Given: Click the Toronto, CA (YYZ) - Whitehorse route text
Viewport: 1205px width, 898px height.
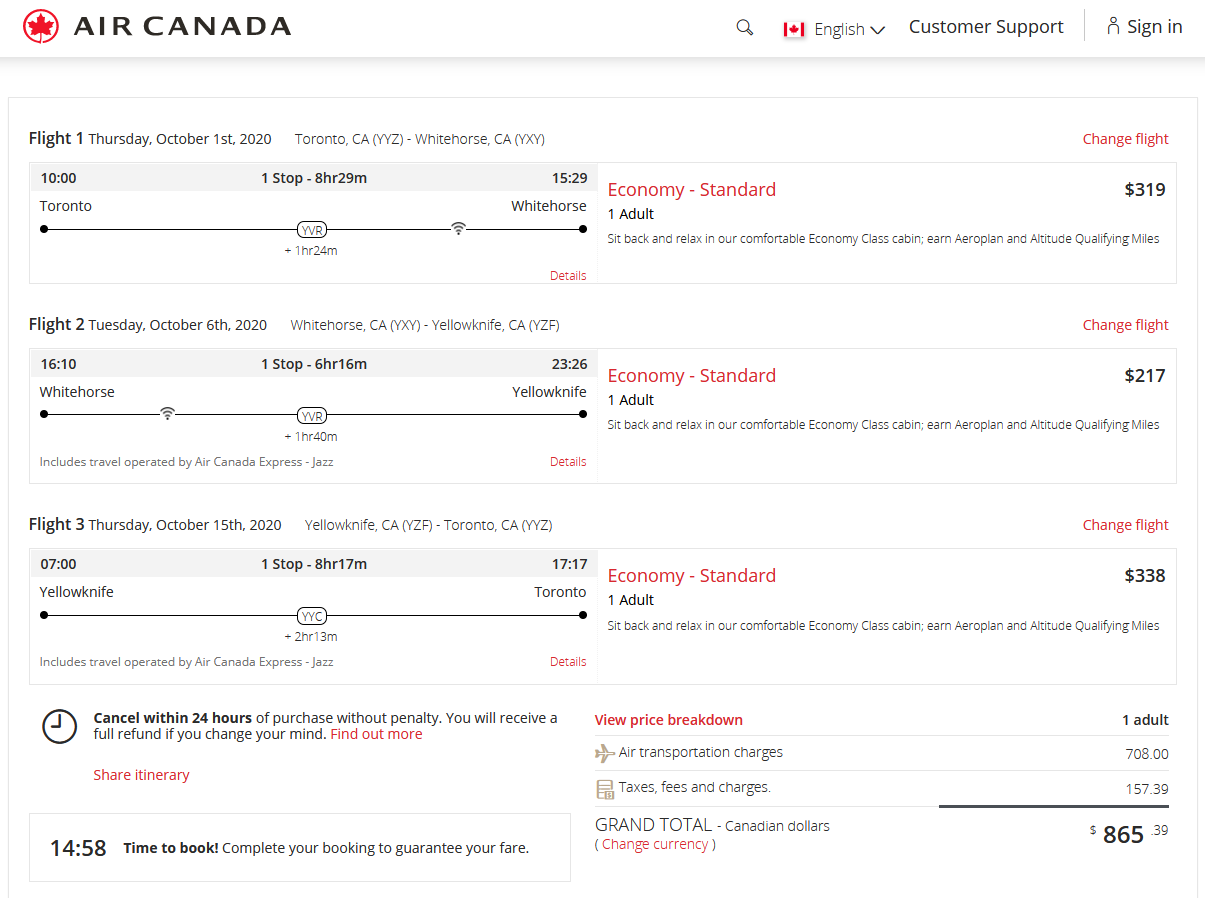Looking at the screenshot, I should coord(420,139).
